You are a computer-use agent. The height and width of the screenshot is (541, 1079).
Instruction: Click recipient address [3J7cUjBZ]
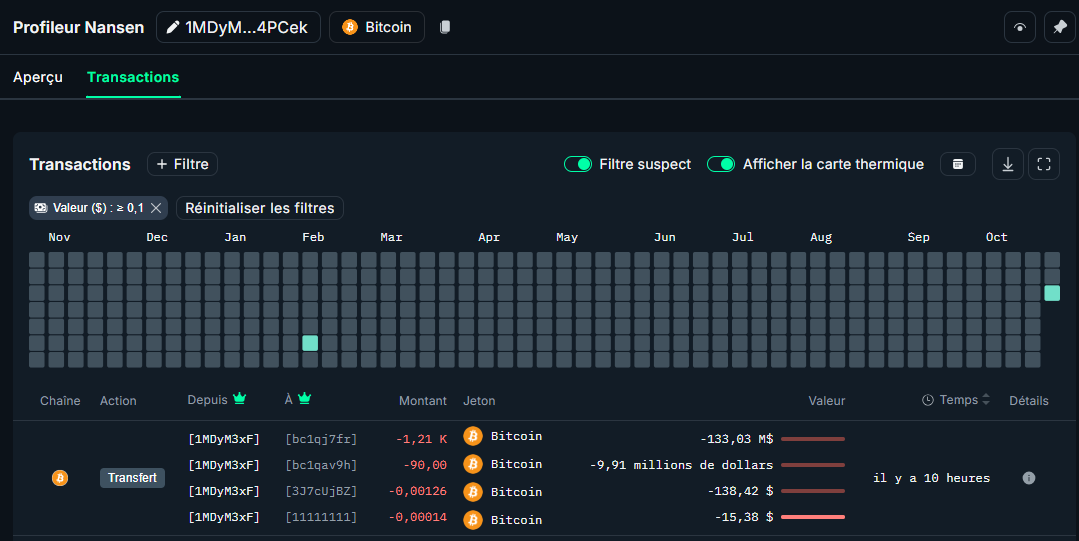321,491
